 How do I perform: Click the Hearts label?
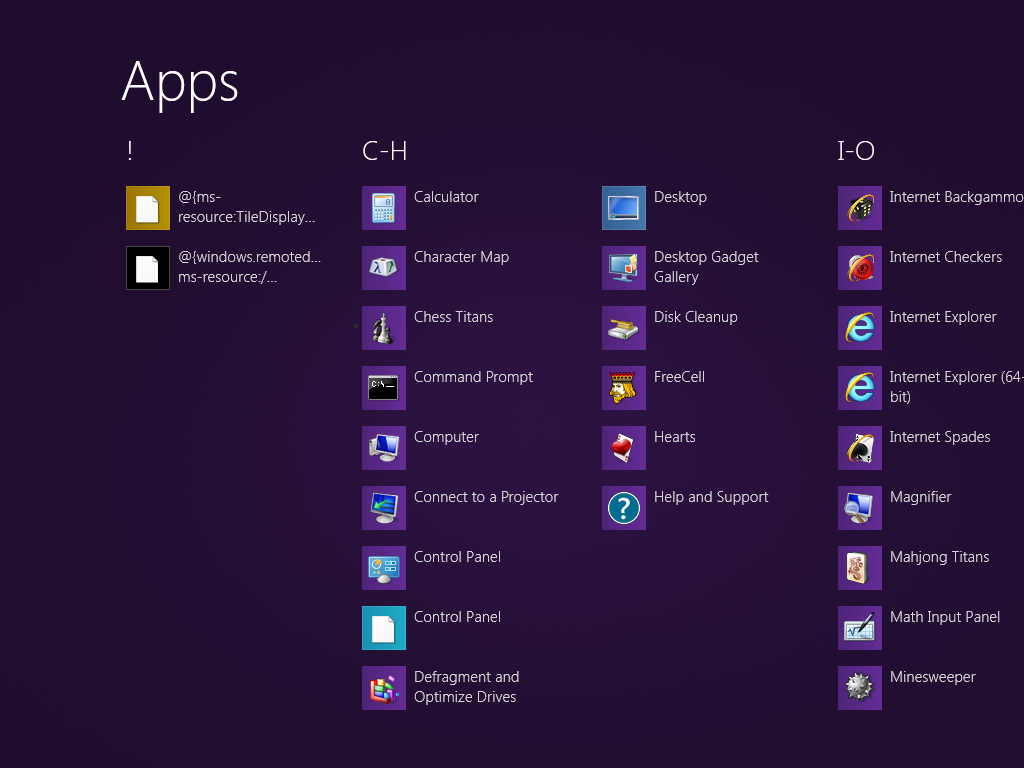tap(675, 437)
